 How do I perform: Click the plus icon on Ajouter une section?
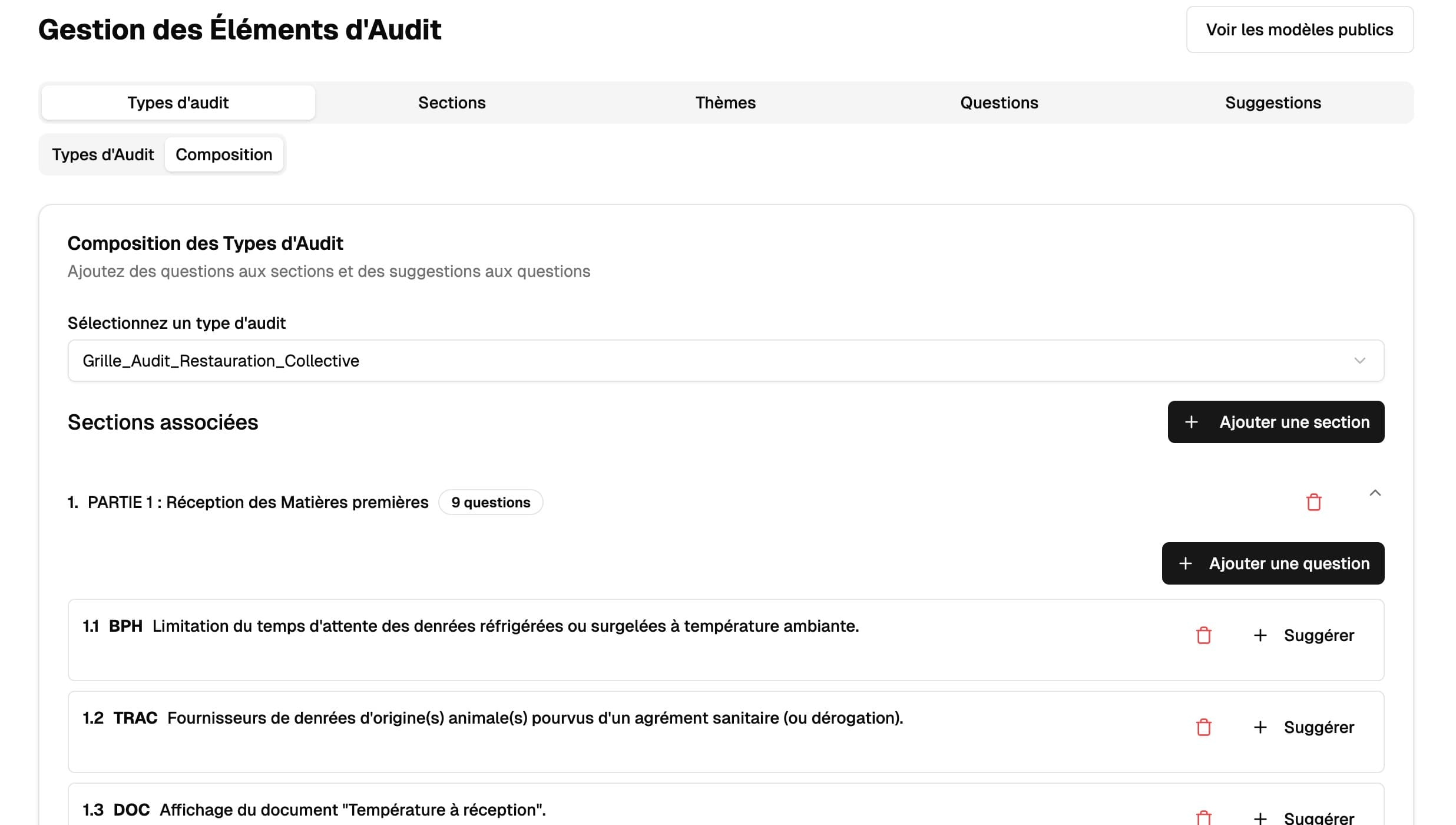[x=1191, y=422]
